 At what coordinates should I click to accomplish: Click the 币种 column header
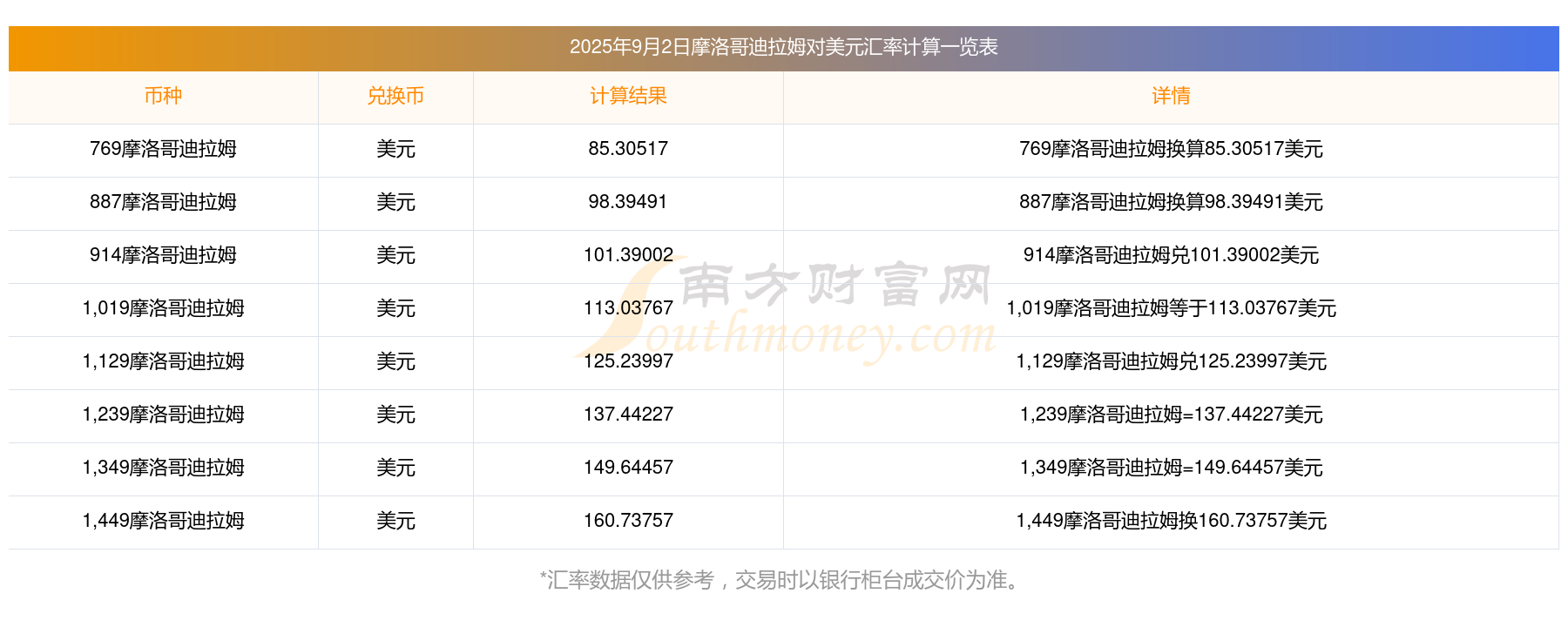163,96
